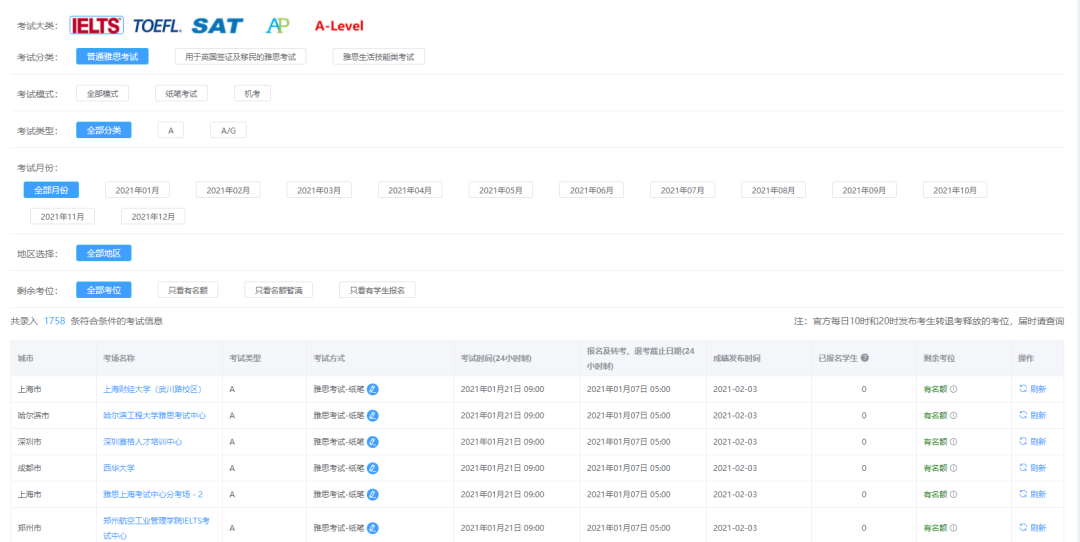Select the AP exam logo

(x=278, y=25)
